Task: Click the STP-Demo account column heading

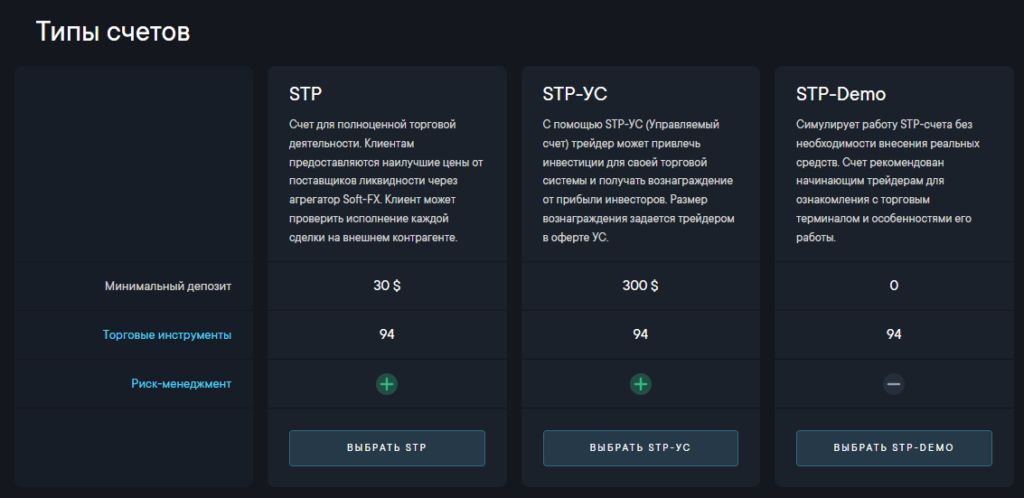Action: click(841, 95)
